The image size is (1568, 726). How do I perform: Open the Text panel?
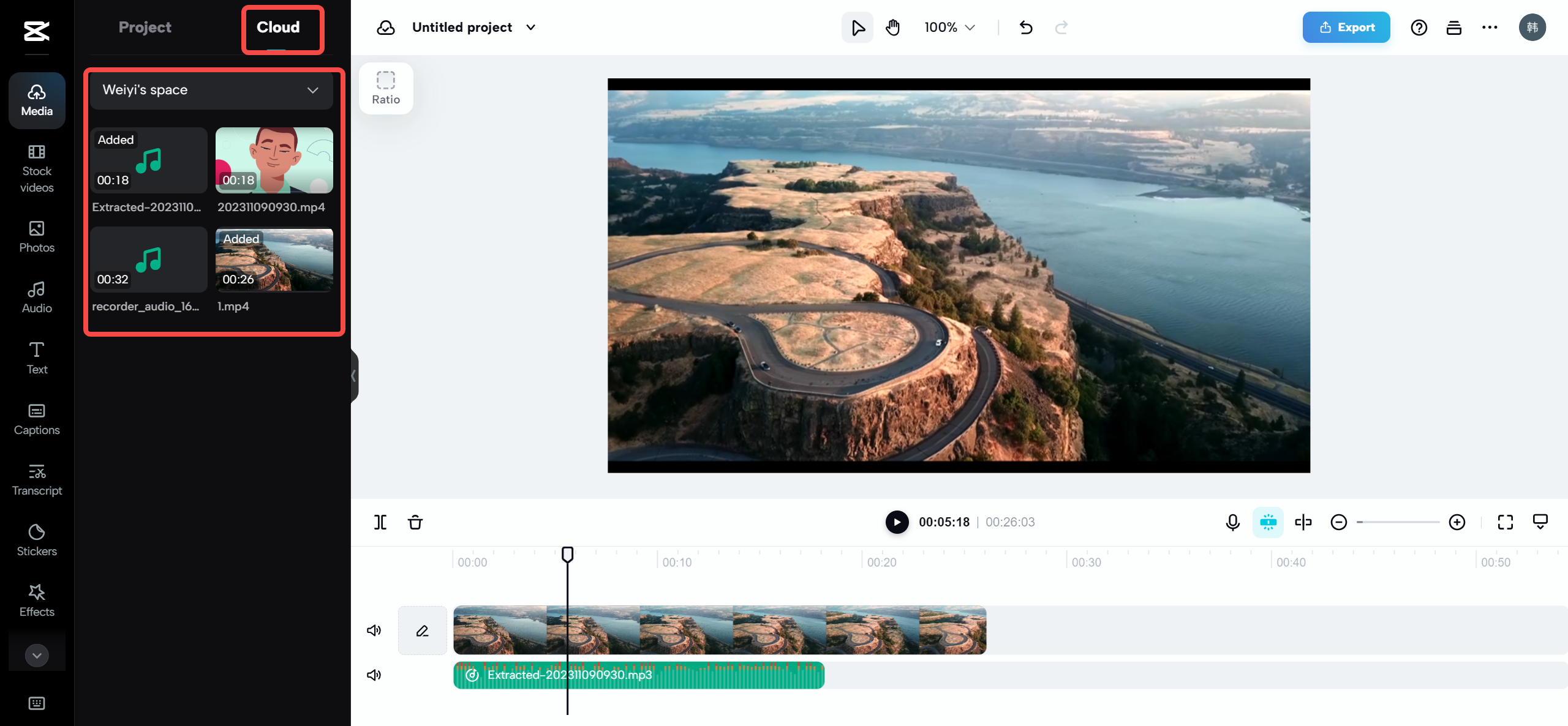pyautogui.click(x=37, y=358)
